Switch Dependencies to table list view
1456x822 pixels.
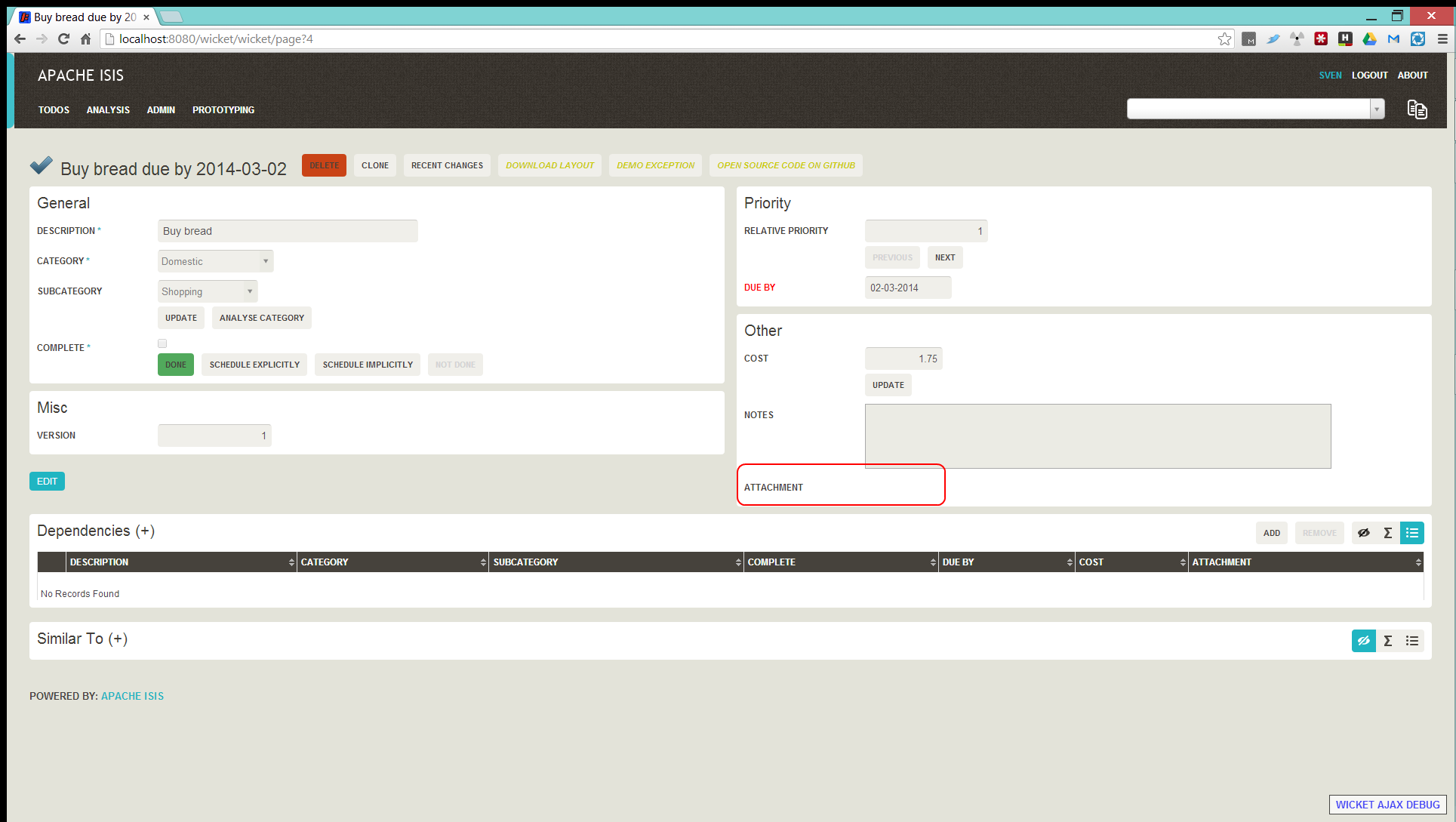coord(1411,533)
